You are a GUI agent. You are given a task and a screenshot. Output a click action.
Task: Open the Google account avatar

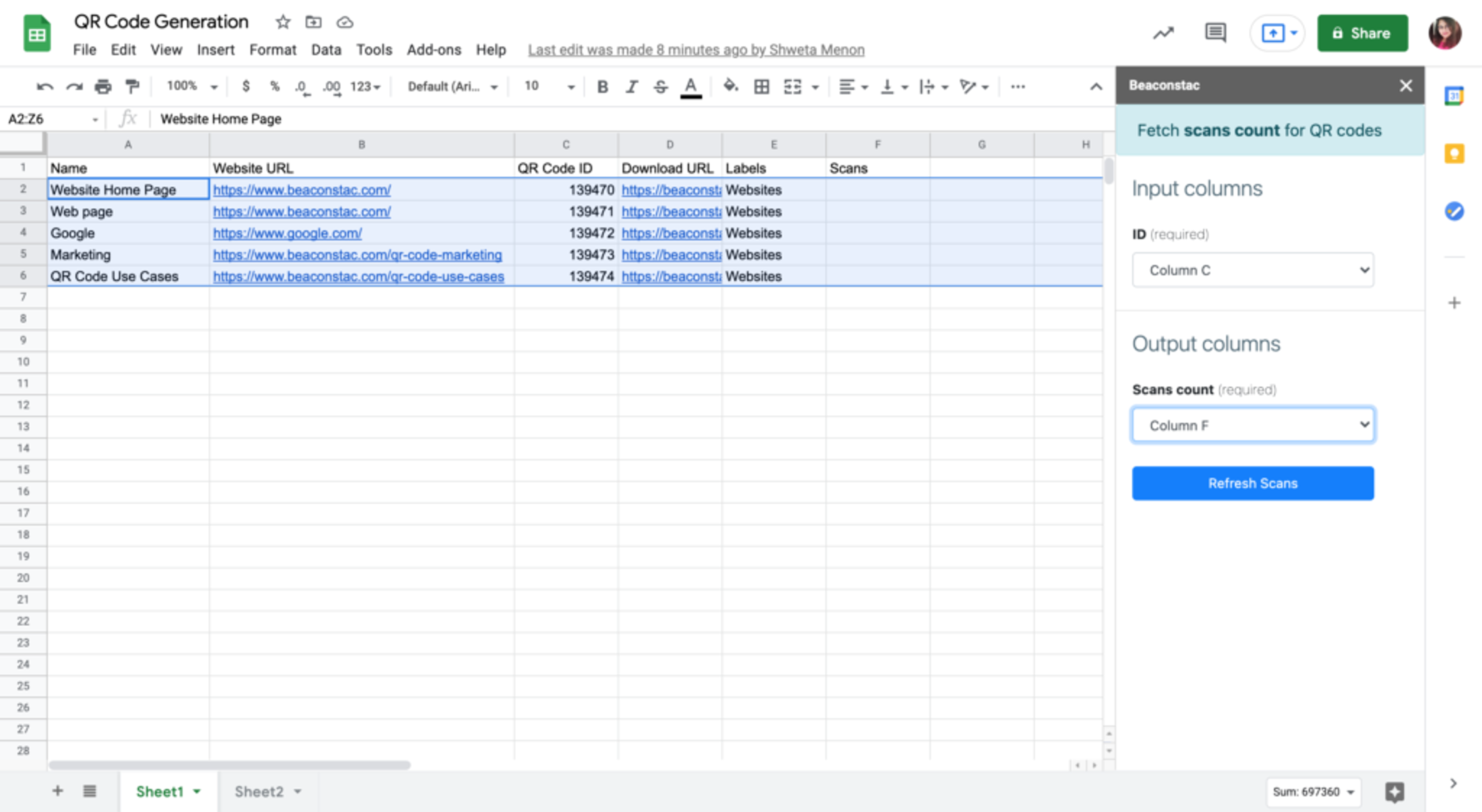1445,33
